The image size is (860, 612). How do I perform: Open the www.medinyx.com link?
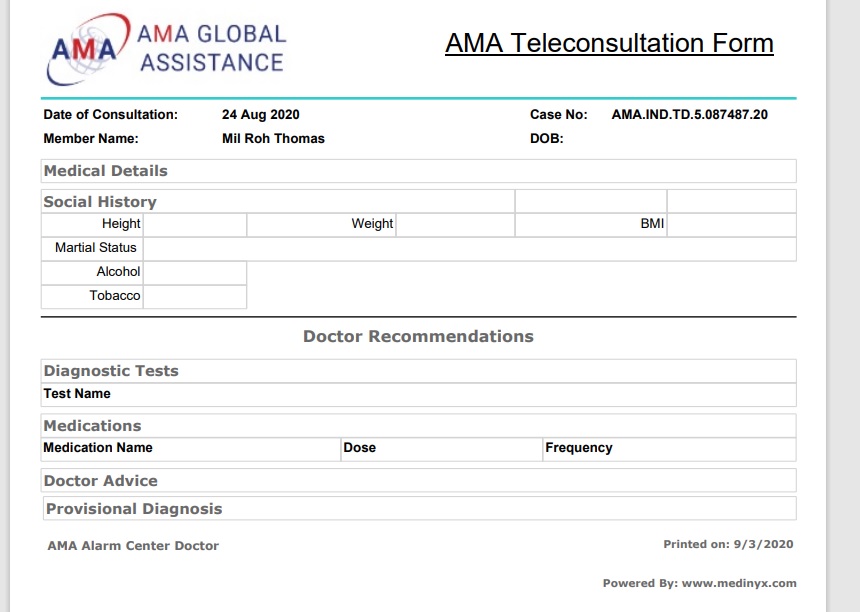tap(739, 583)
